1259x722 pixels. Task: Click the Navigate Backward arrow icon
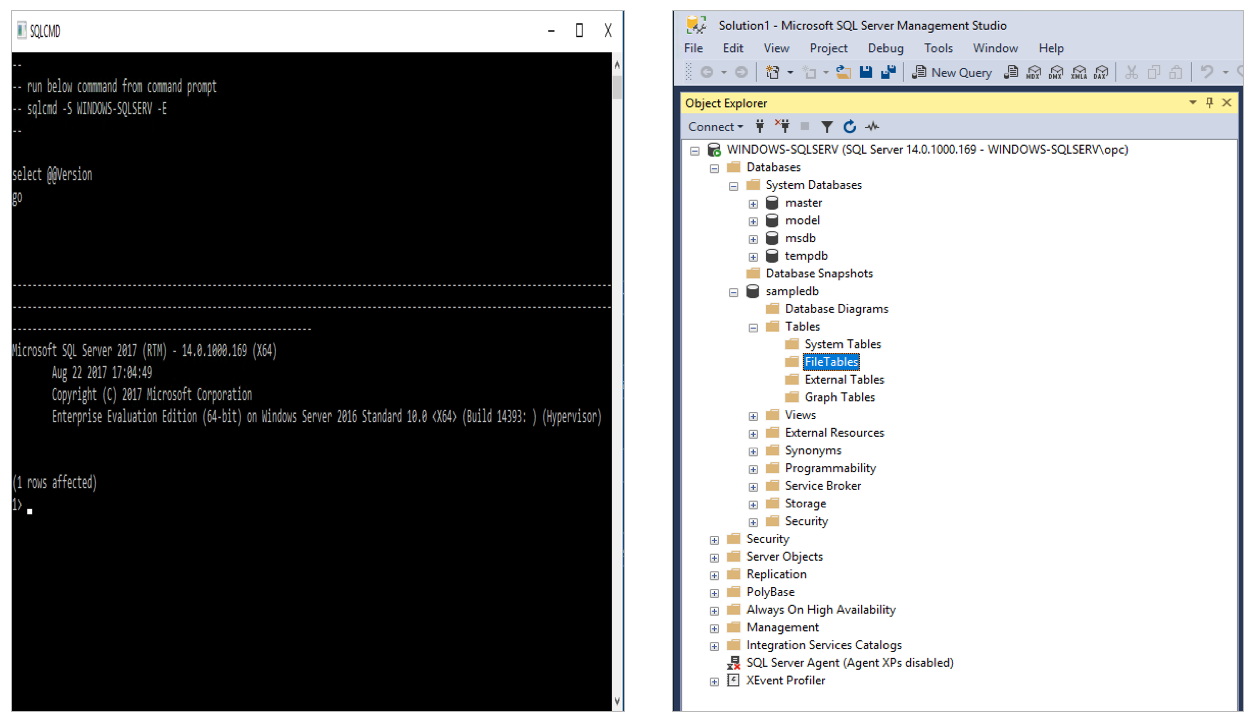pyautogui.click(x=707, y=72)
